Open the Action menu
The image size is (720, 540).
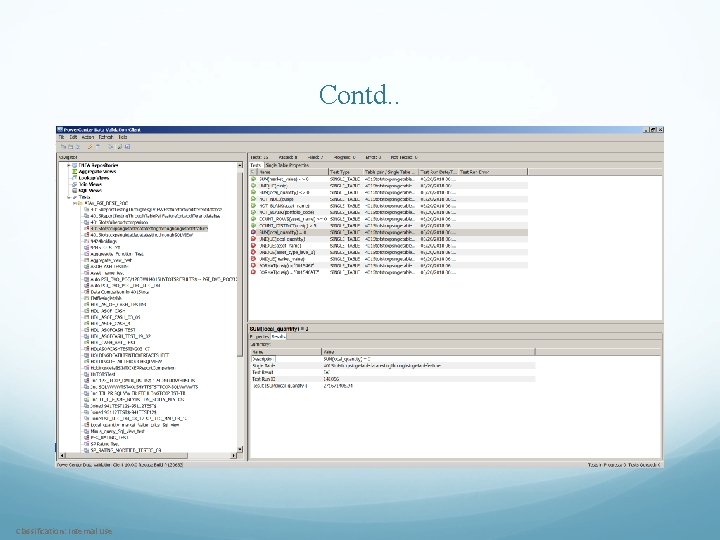coord(88,137)
